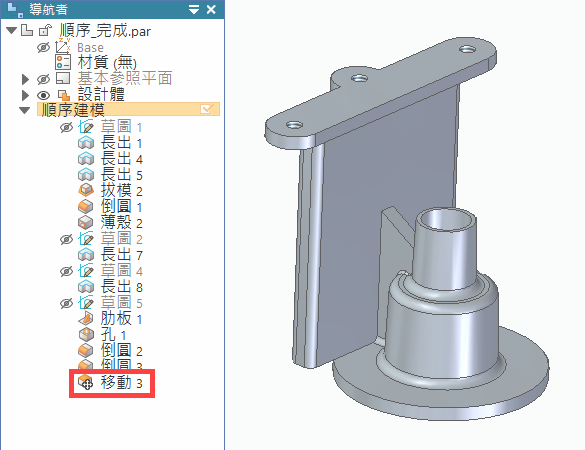585x450 pixels.
Task: Toggle visibility of 基本參照平面
Action: (x=43, y=79)
